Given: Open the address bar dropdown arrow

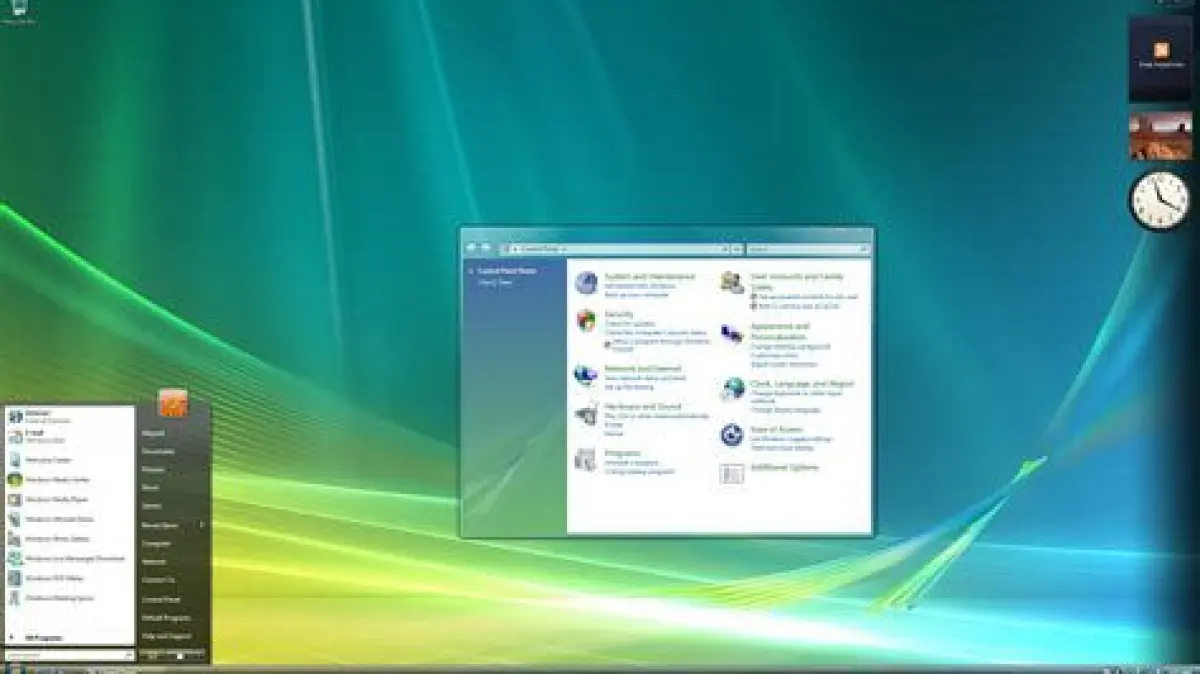Looking at the screenshot, I should click(x=724, y=248).
